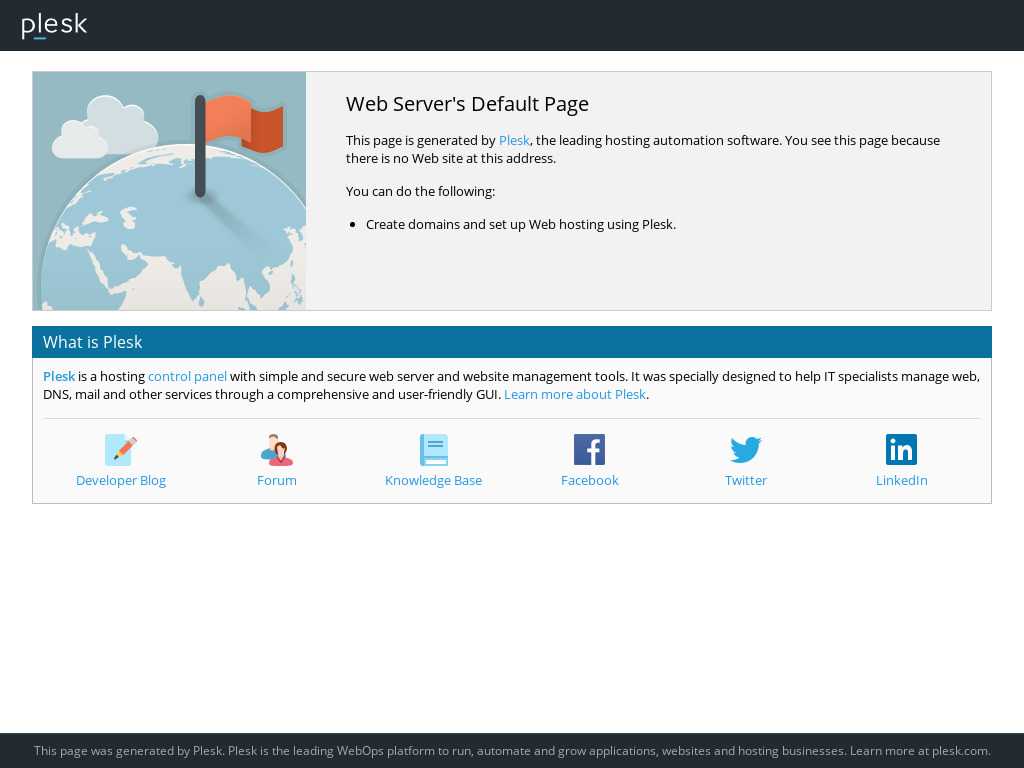Click the Plesk logo in header
The image size is (1024, 768).
pos(54,25)
